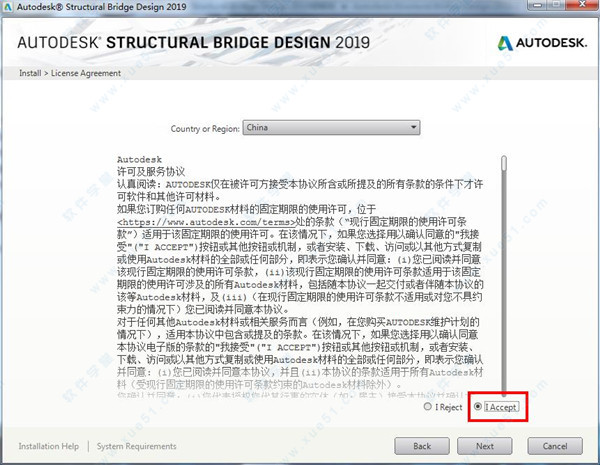Click inside the license agreement text area

[300, 300]
